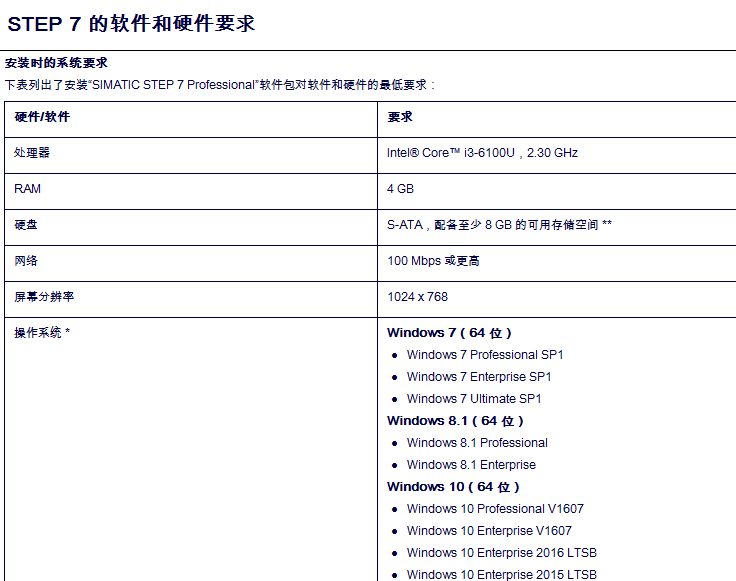Click the "Windows 7 Ultimate SP1" list item

[474, 399]
